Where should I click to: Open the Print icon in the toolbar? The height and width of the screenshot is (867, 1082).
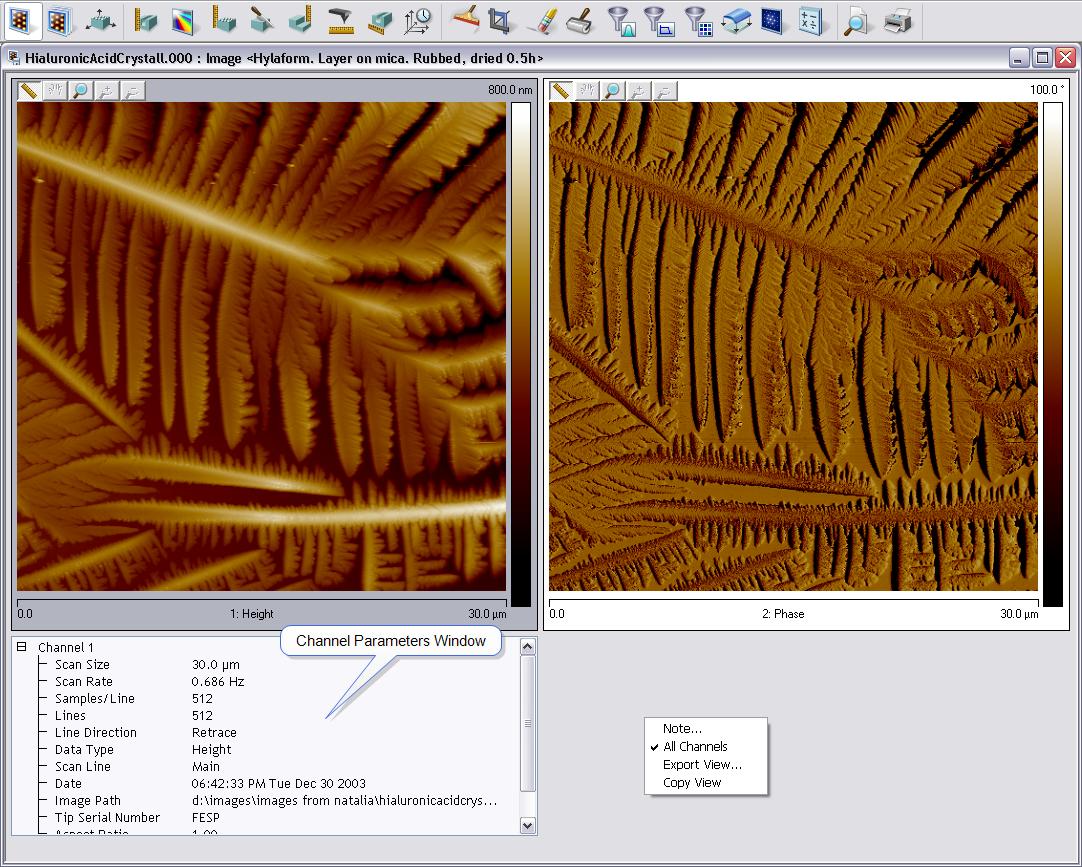[x=897, y=19]
